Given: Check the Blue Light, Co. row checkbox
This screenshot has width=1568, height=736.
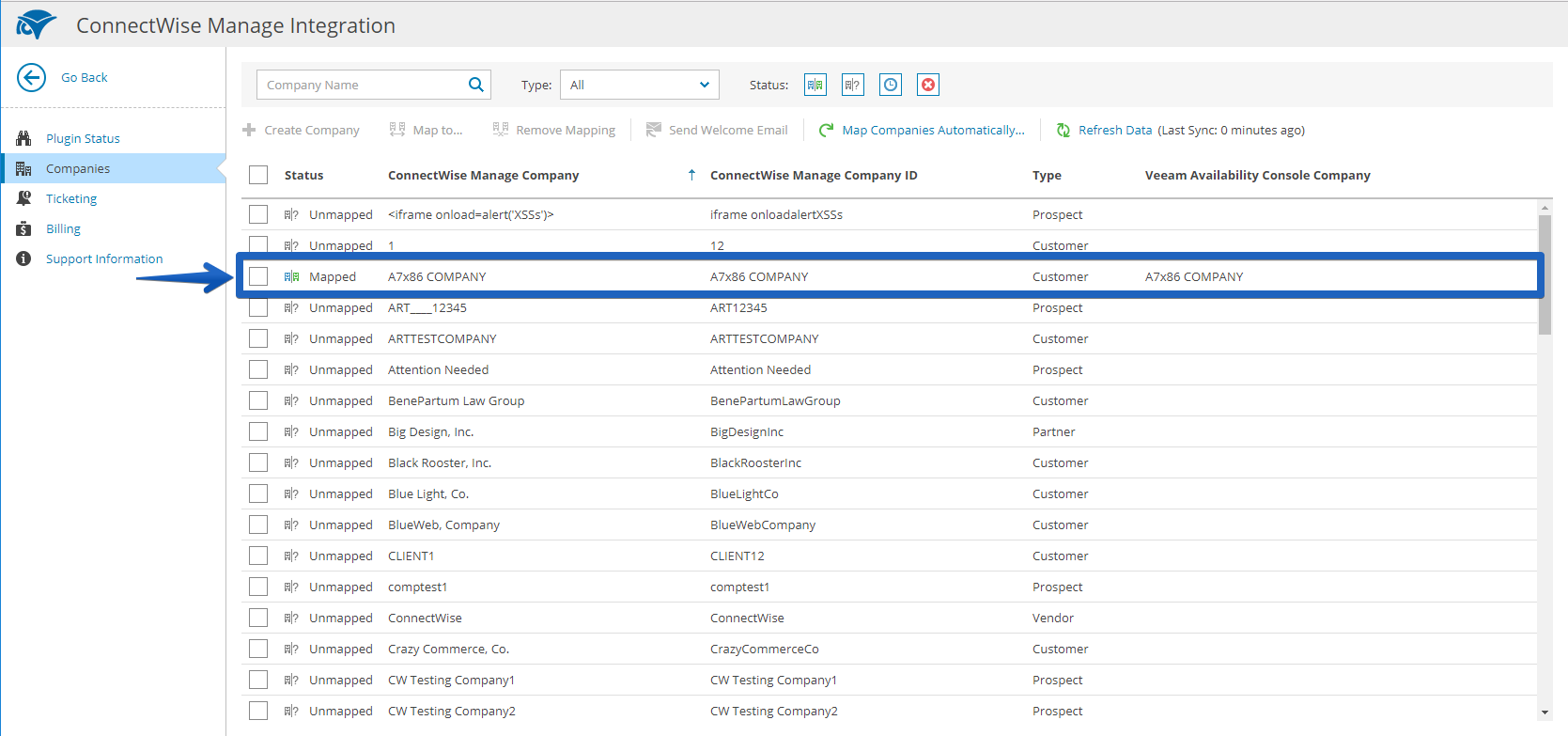Looking at the screenshot, I should [258, 493].
